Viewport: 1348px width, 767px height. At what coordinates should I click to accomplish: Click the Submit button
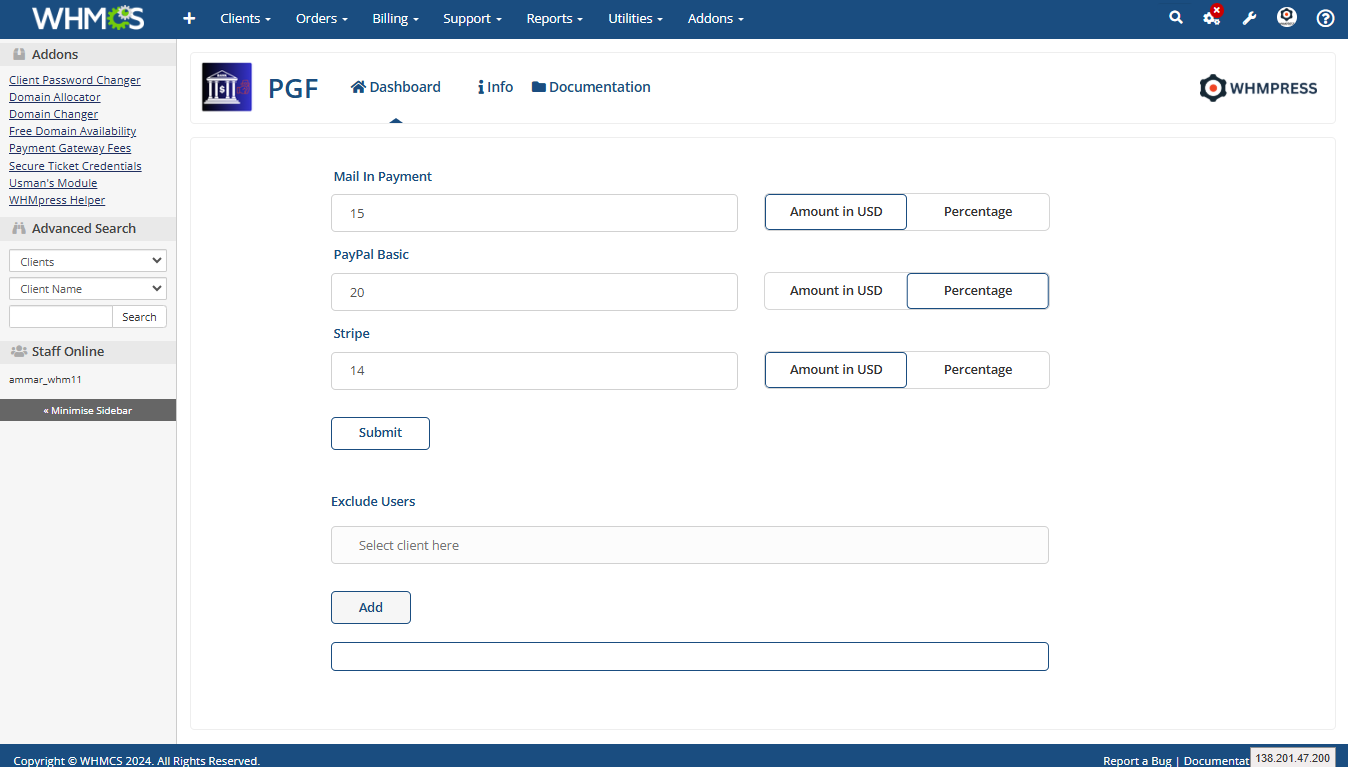[380, 433]
